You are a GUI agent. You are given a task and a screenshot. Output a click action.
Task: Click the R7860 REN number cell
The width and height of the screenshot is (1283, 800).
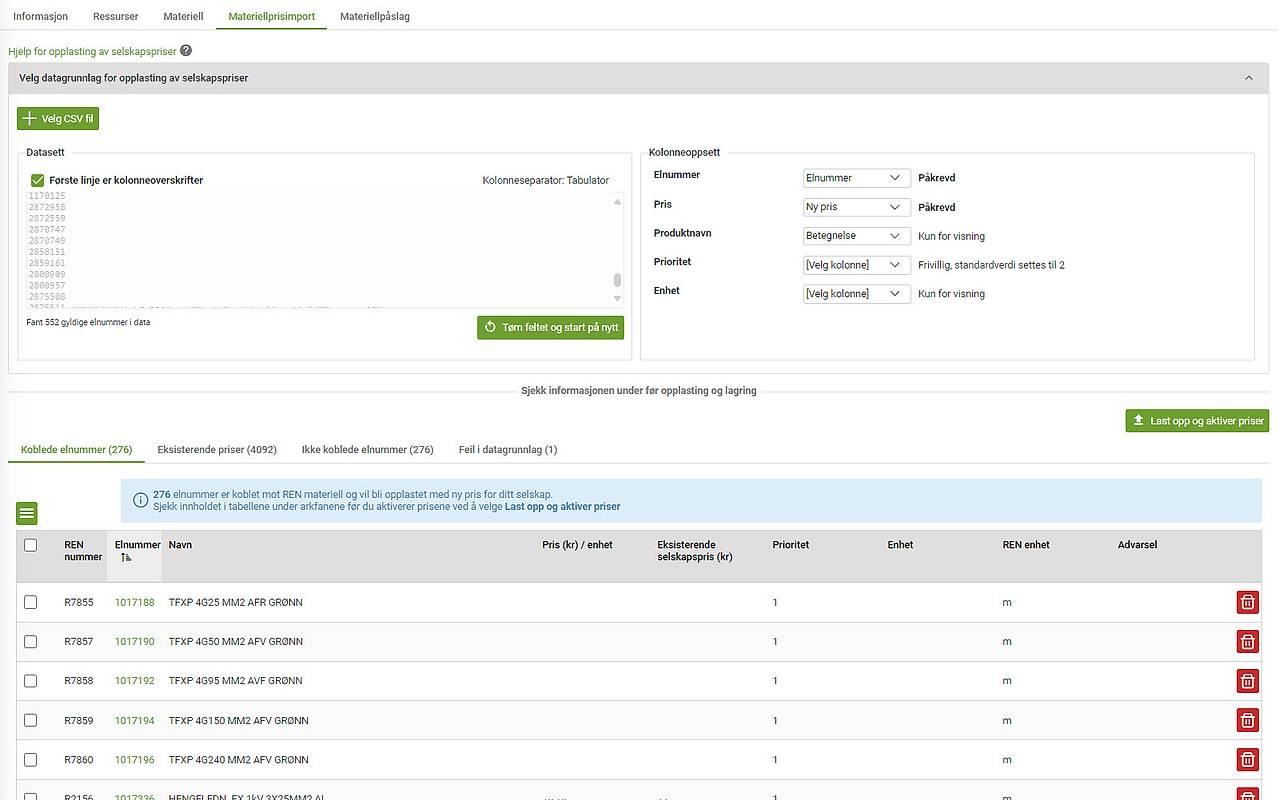point(79,760)
